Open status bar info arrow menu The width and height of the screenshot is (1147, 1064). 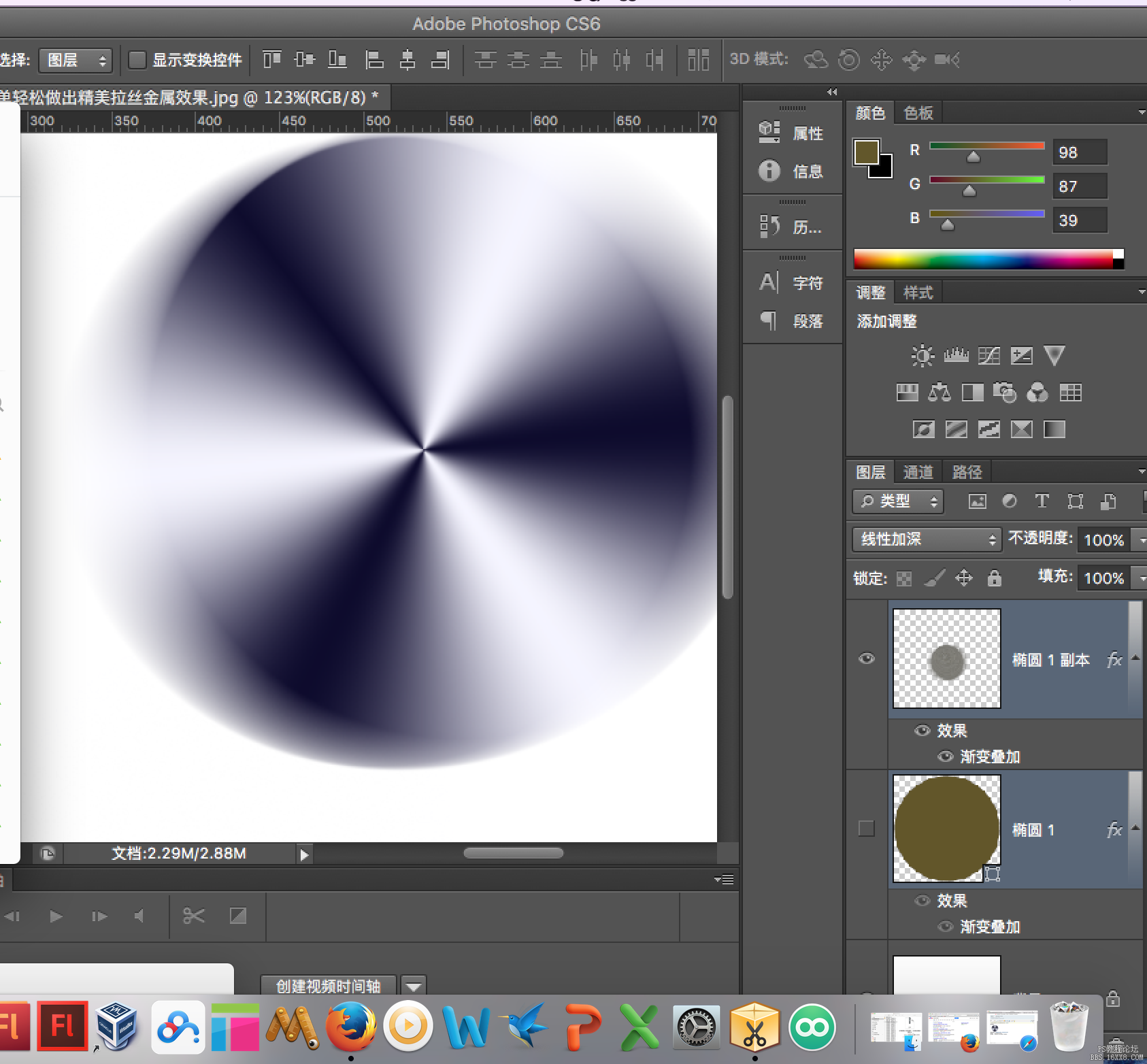tap(304, 854)
